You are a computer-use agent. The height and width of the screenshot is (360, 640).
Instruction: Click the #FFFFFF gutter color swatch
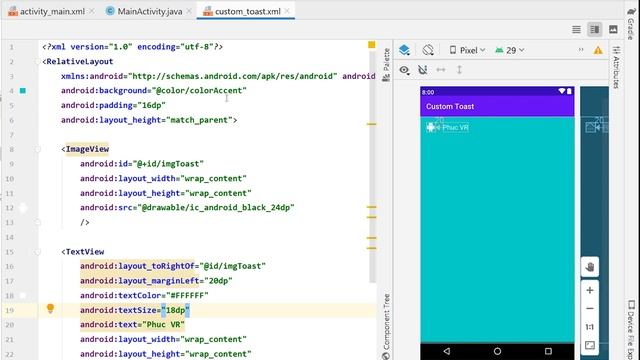(23, 295)
